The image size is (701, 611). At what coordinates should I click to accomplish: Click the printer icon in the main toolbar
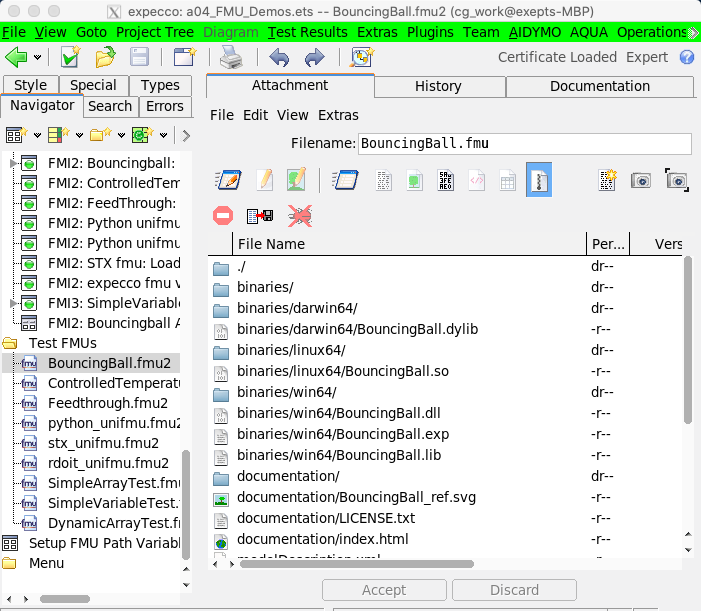tap(231, 57)
